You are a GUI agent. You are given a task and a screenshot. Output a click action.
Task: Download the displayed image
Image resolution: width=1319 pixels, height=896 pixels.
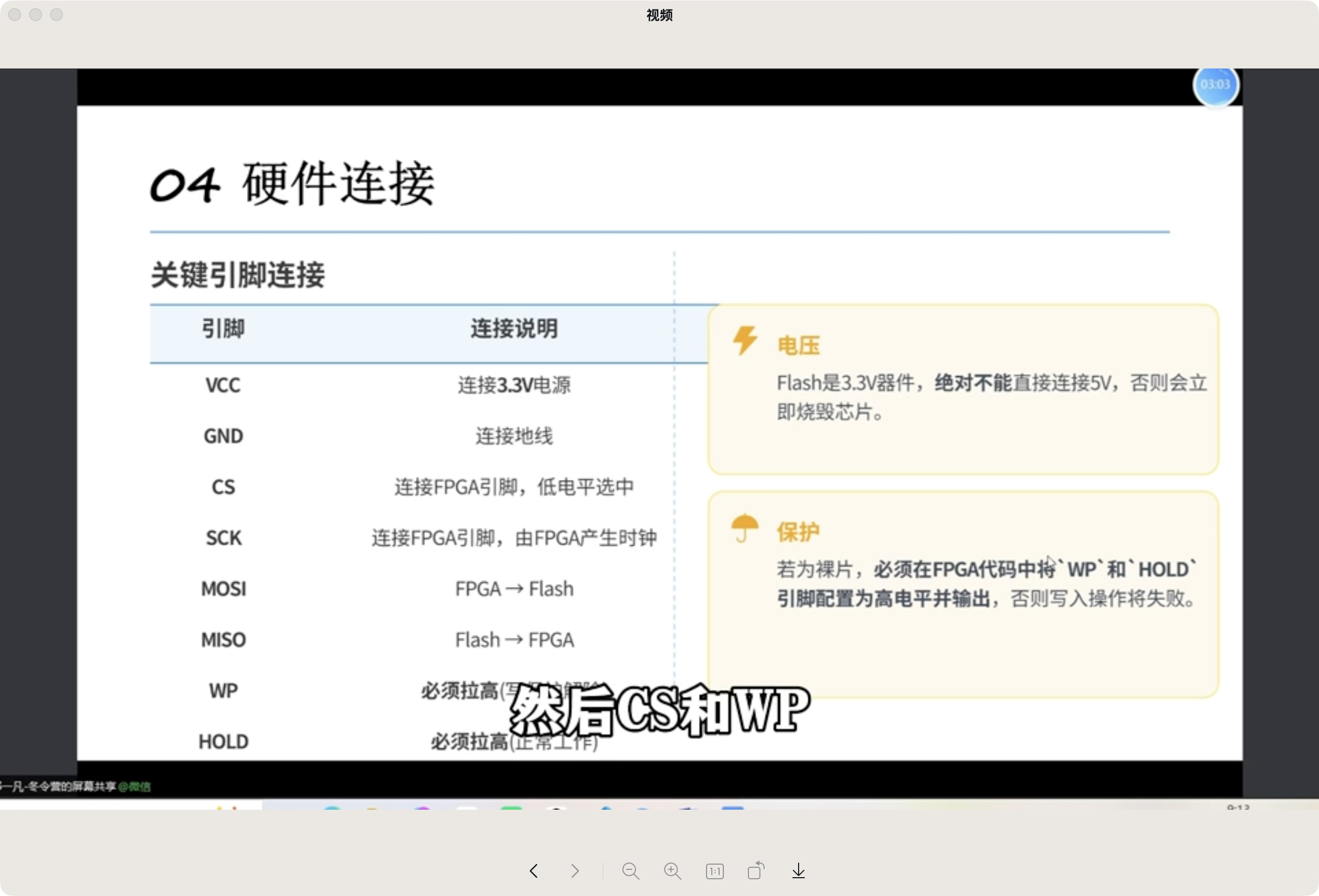pyautogui.click(x=798, y=871)
